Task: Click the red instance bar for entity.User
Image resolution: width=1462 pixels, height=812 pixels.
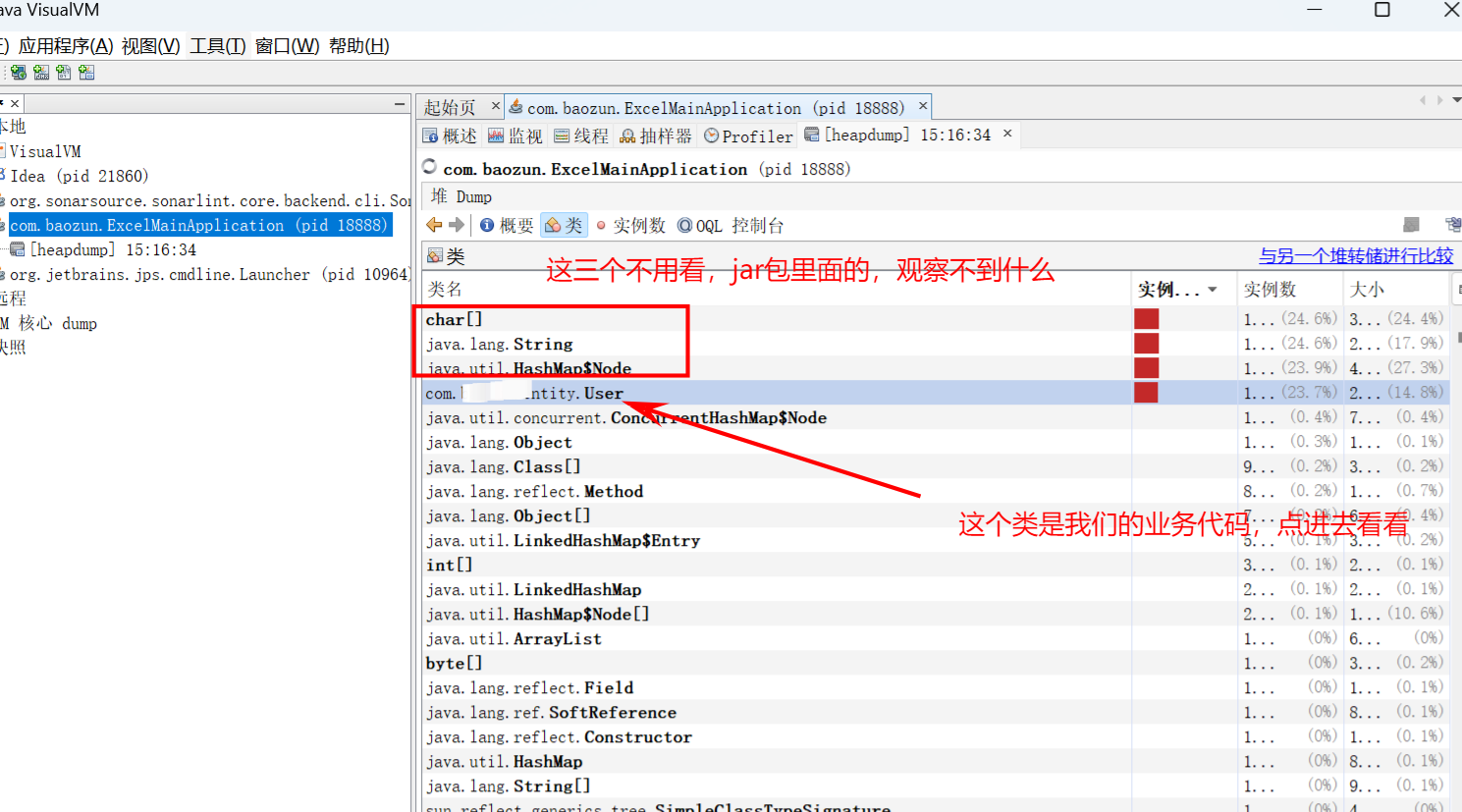Action: pos(1146,393)
